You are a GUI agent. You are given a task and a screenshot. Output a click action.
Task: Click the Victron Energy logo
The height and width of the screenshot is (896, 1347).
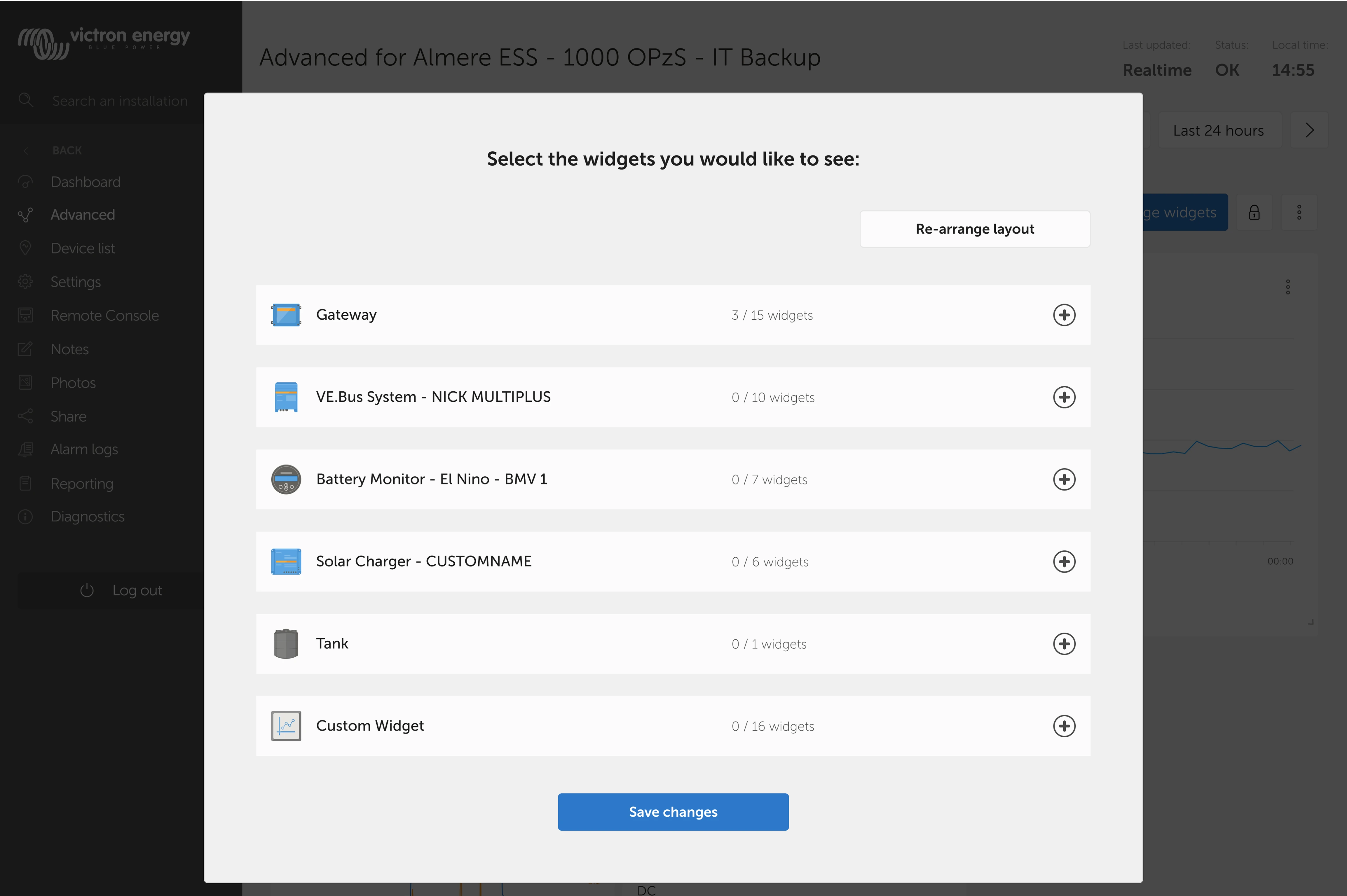[x=104, y=43]
